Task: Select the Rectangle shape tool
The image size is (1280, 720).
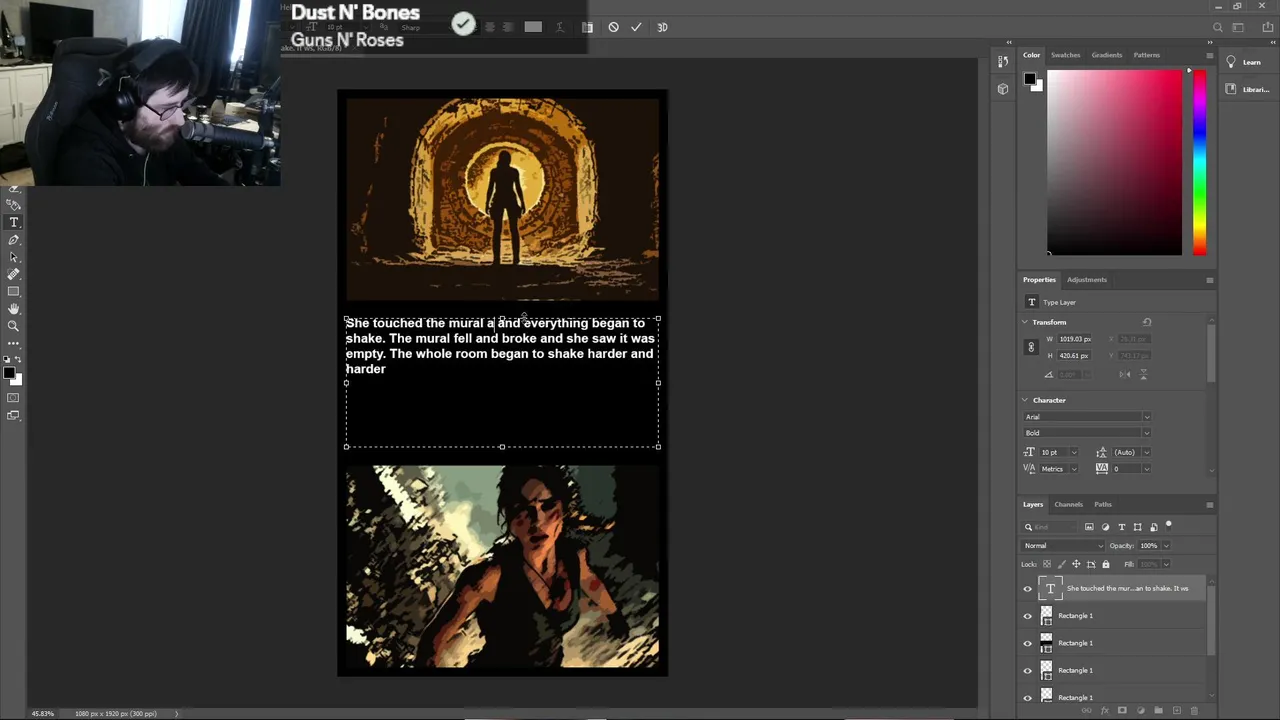Action: [14, 291]
